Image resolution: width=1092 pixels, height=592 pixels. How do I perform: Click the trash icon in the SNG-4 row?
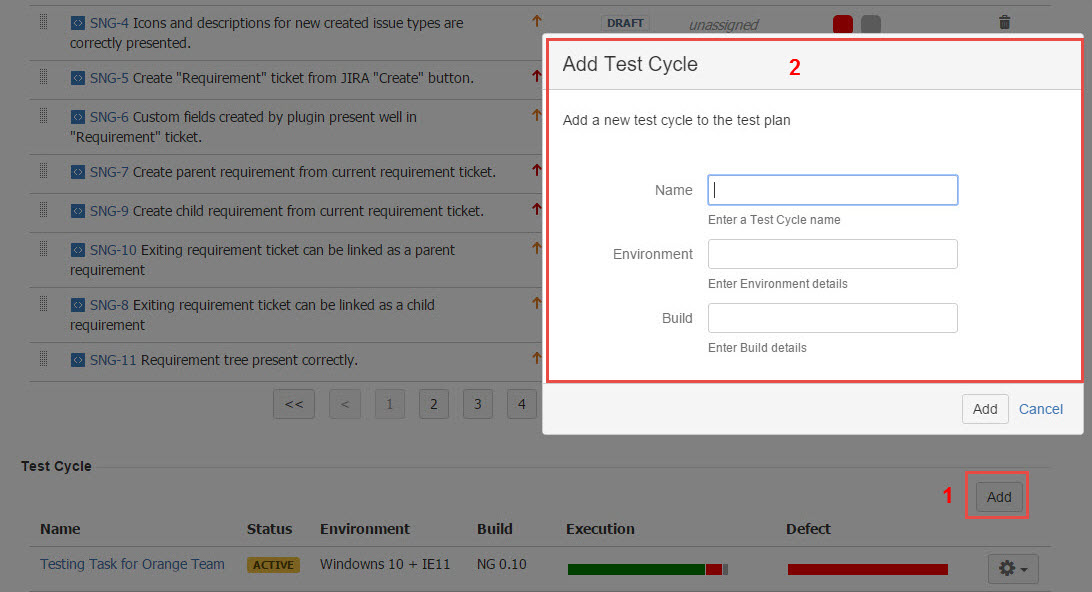1005,22
